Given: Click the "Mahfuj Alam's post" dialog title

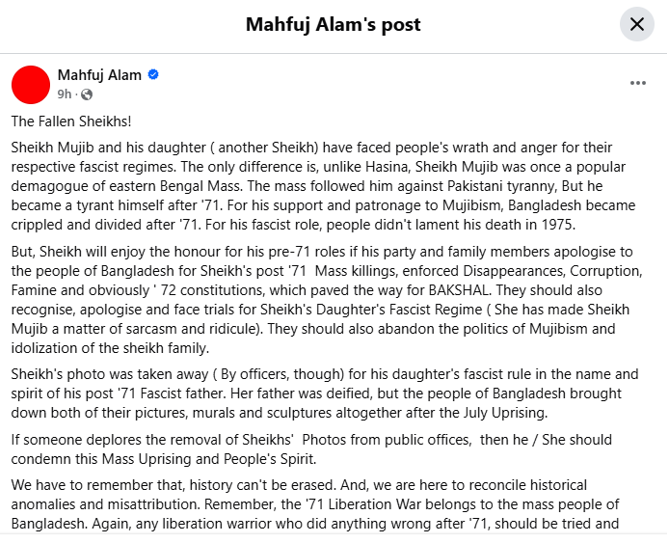Looking at the screenshot, I should pos(333,24).
